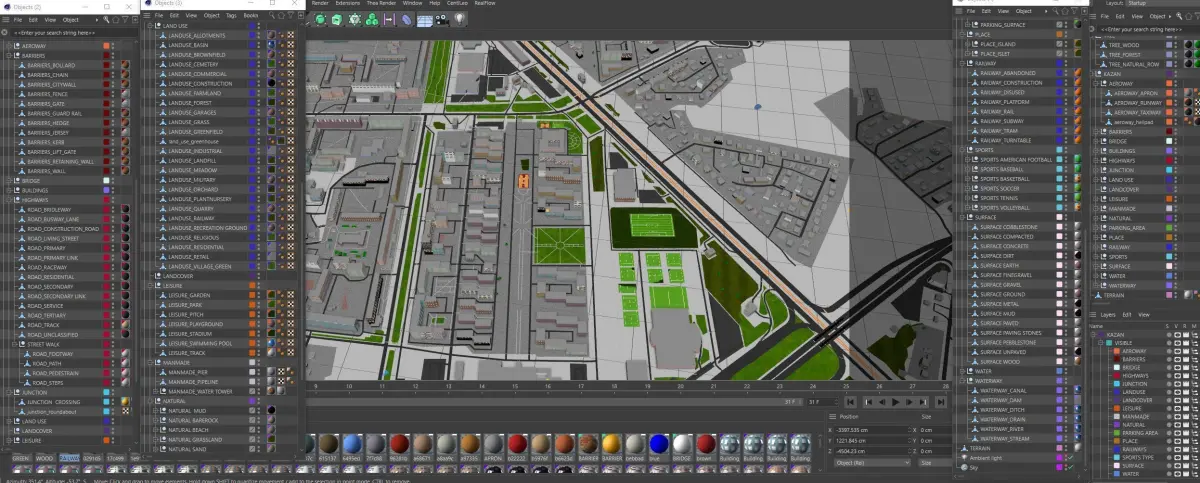Click the floor grid icon in top toolbar

pos(425,19)
